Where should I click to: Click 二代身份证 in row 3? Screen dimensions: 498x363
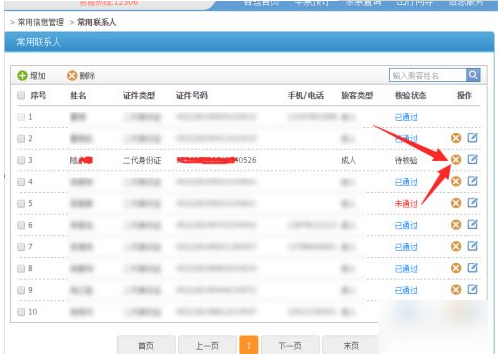[x=142, y=160]
